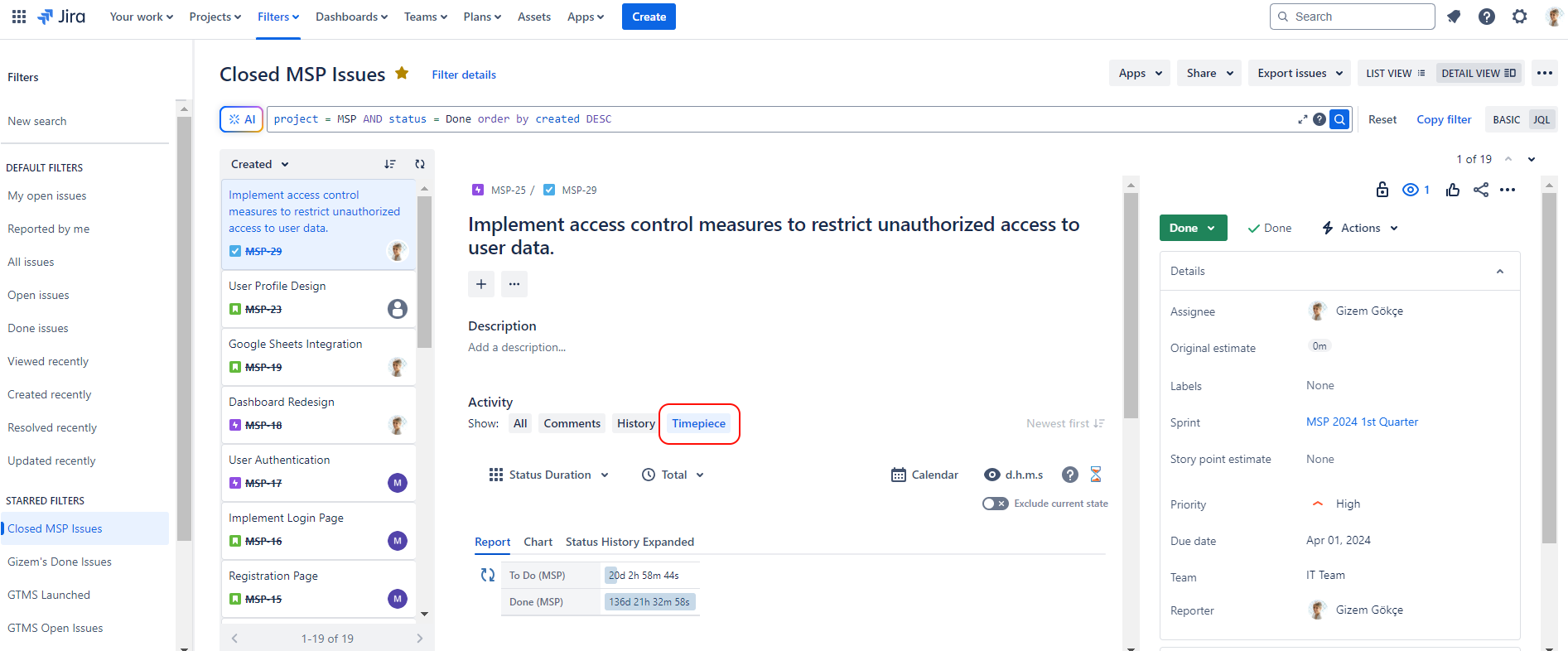Expand the Export issues dropdown
This screenshot has height=651, width=1568.
click(x=1299, y=73)
